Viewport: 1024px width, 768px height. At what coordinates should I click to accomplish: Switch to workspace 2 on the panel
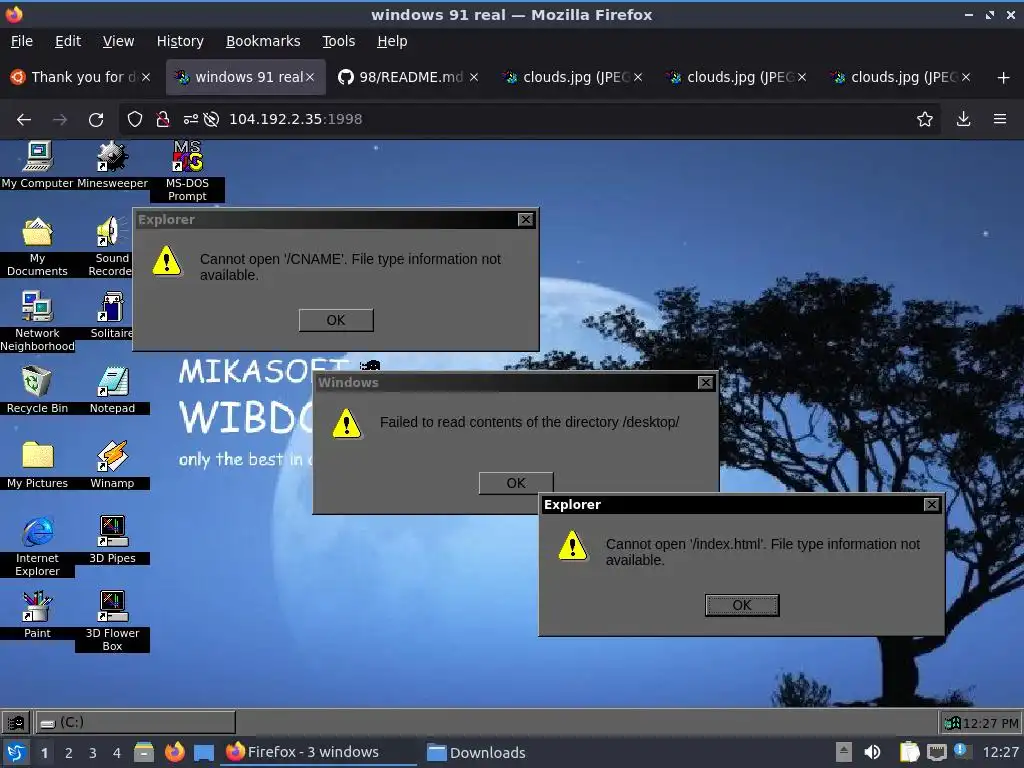tap(69, 753)
